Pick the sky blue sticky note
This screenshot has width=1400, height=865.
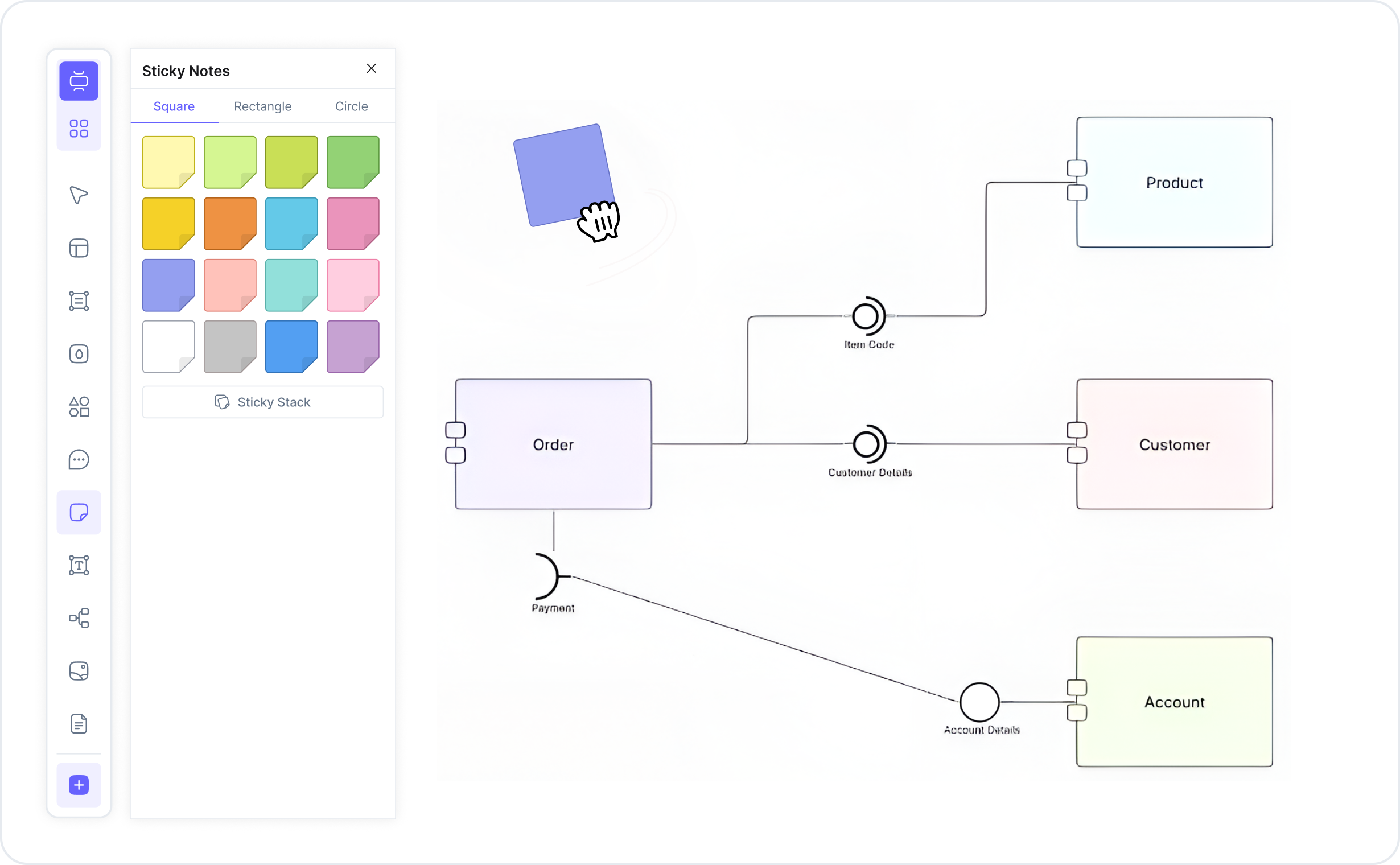click(x=291, y=224)
